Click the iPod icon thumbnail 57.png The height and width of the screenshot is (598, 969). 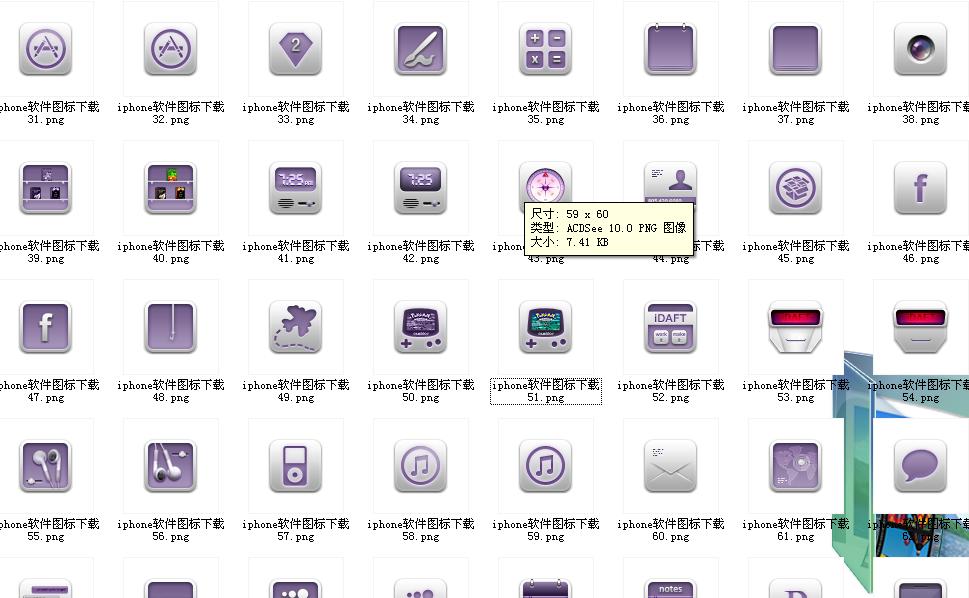[x=295, y=466]
